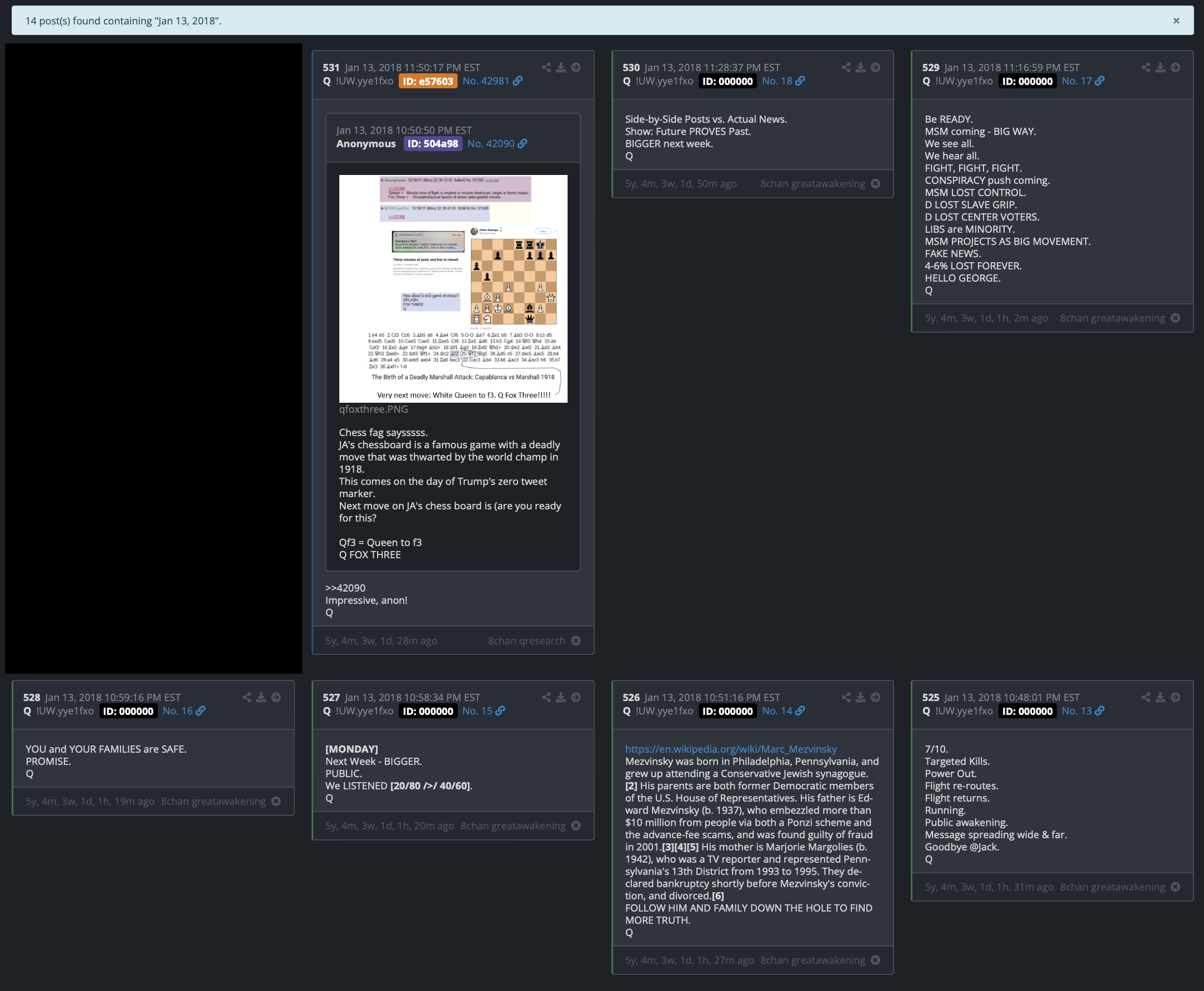Open source link No. 17
The image size is (1204, 991).
(x=1082, y=81)
